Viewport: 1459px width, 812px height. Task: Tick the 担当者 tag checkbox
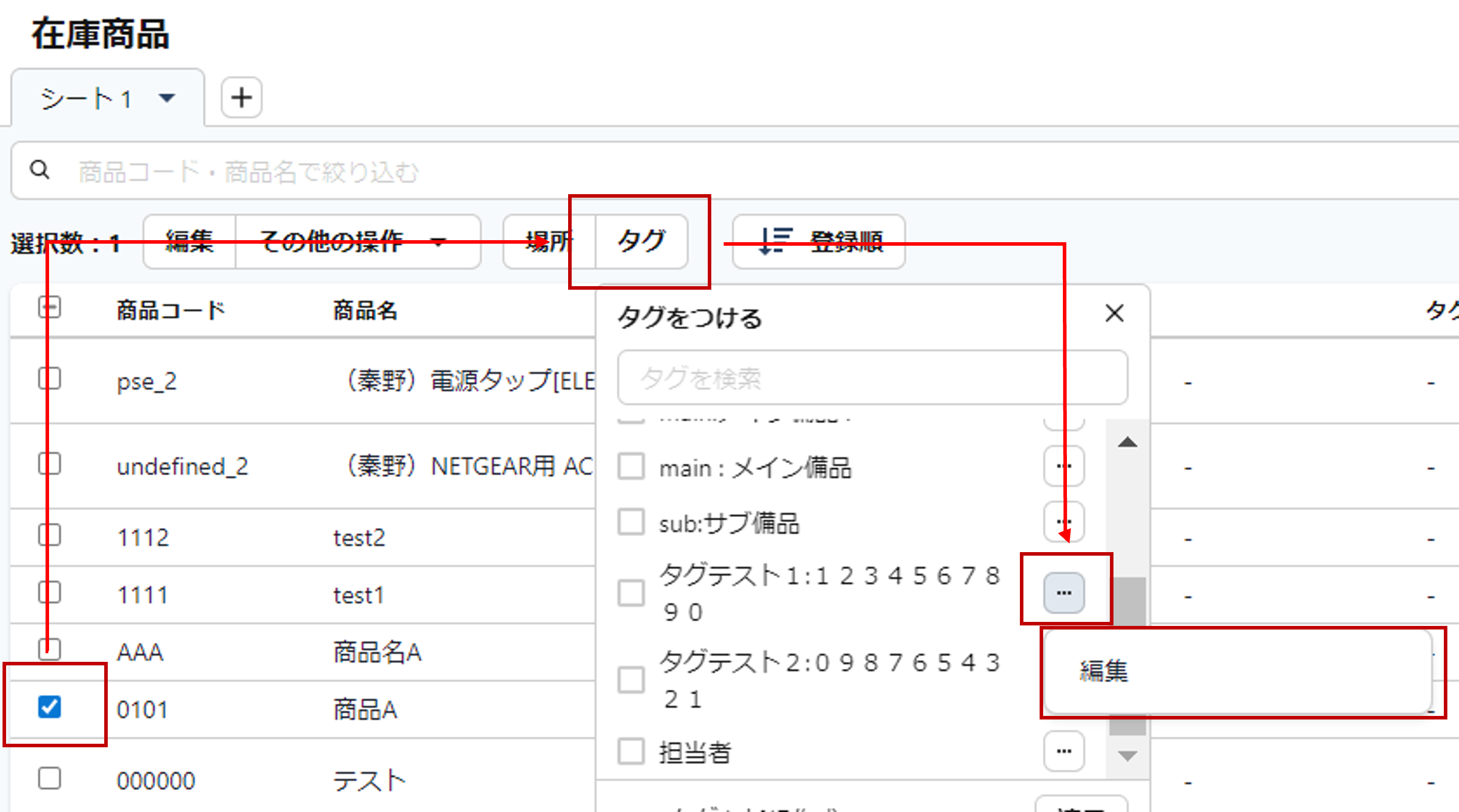(631, 751)
